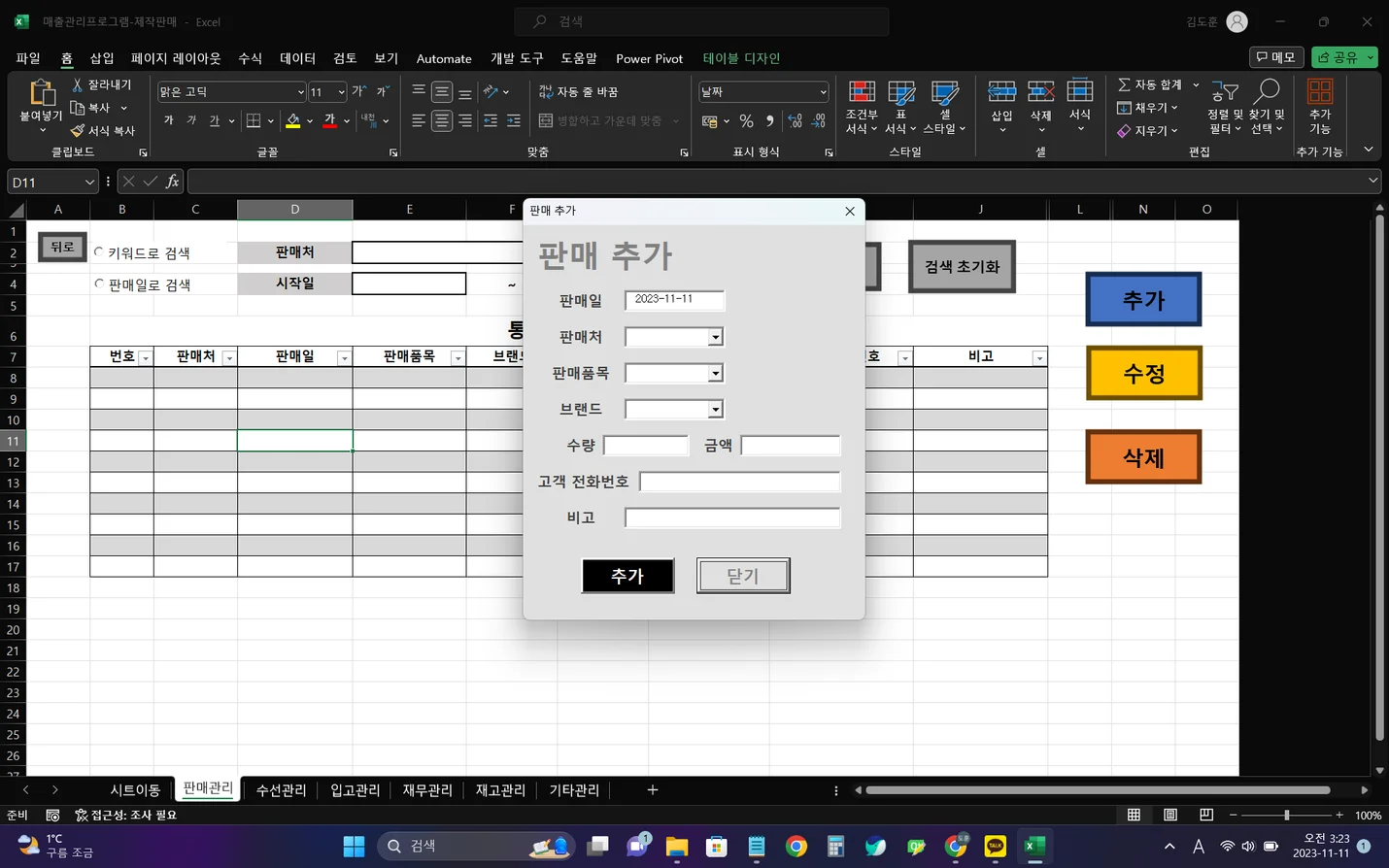Click the blue 추가 button on sheet
Screen dimensions: 1389x868
[1143, 300]
